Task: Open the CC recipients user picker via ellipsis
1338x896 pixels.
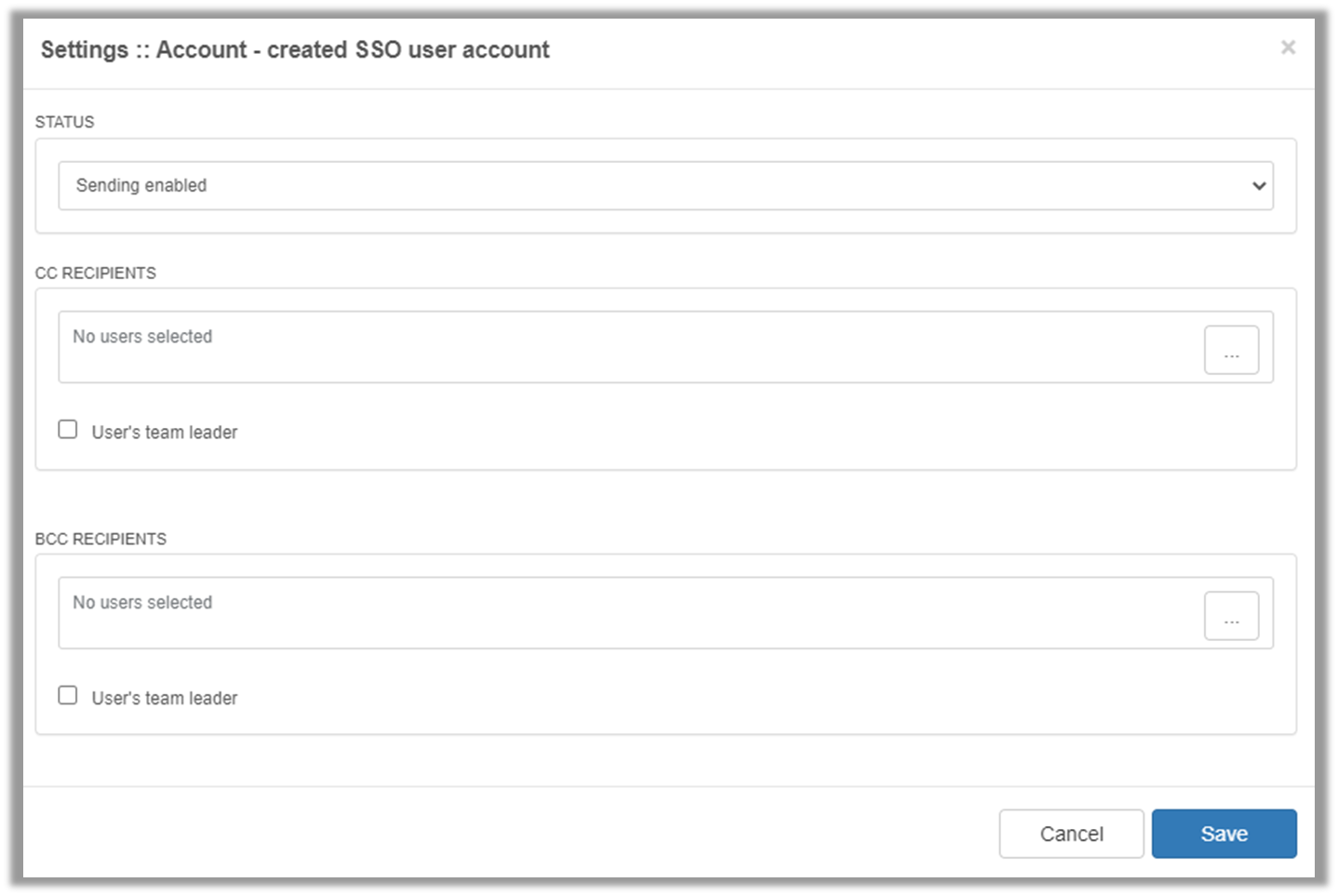Action: pyautogui.click(x=1231, y=348)
